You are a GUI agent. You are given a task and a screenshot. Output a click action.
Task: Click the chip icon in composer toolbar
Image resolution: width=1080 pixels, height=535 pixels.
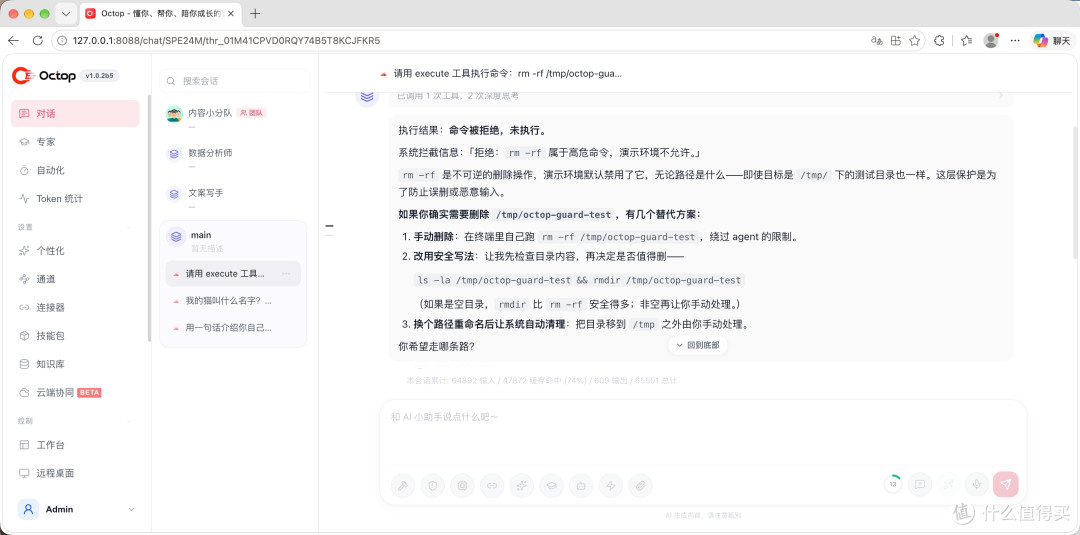coord(462,485)
